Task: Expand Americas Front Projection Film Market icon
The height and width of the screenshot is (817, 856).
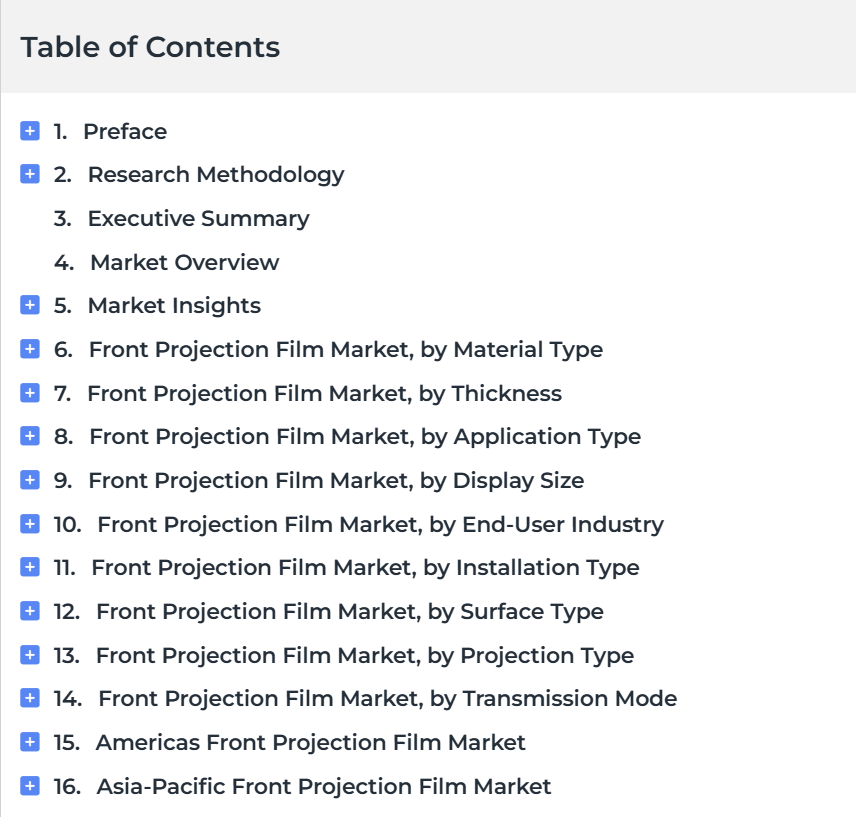Action: (30, 742)
